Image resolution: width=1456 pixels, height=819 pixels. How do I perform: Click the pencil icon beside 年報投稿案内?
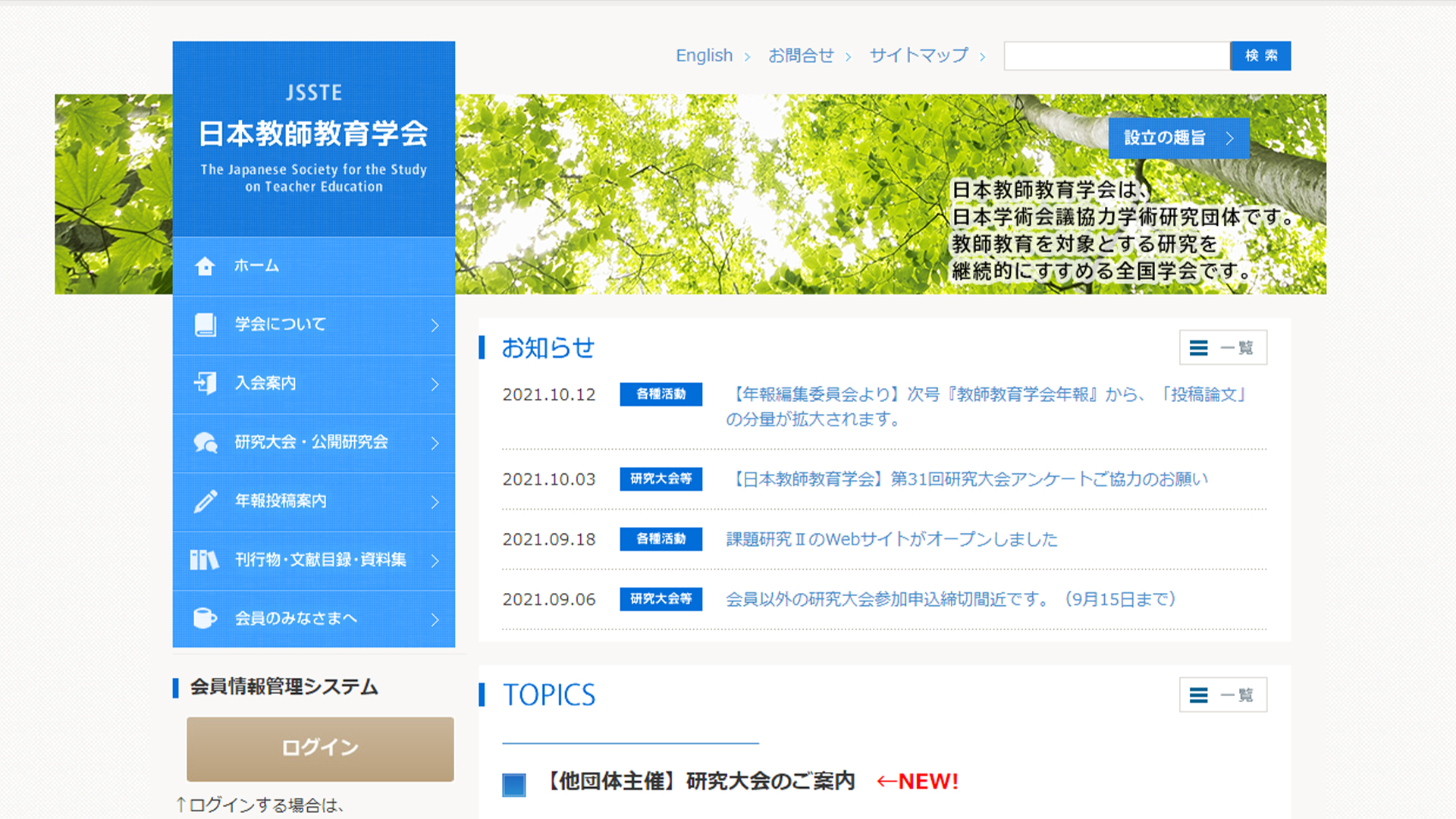pyautogui.click(x=205, y=501)
